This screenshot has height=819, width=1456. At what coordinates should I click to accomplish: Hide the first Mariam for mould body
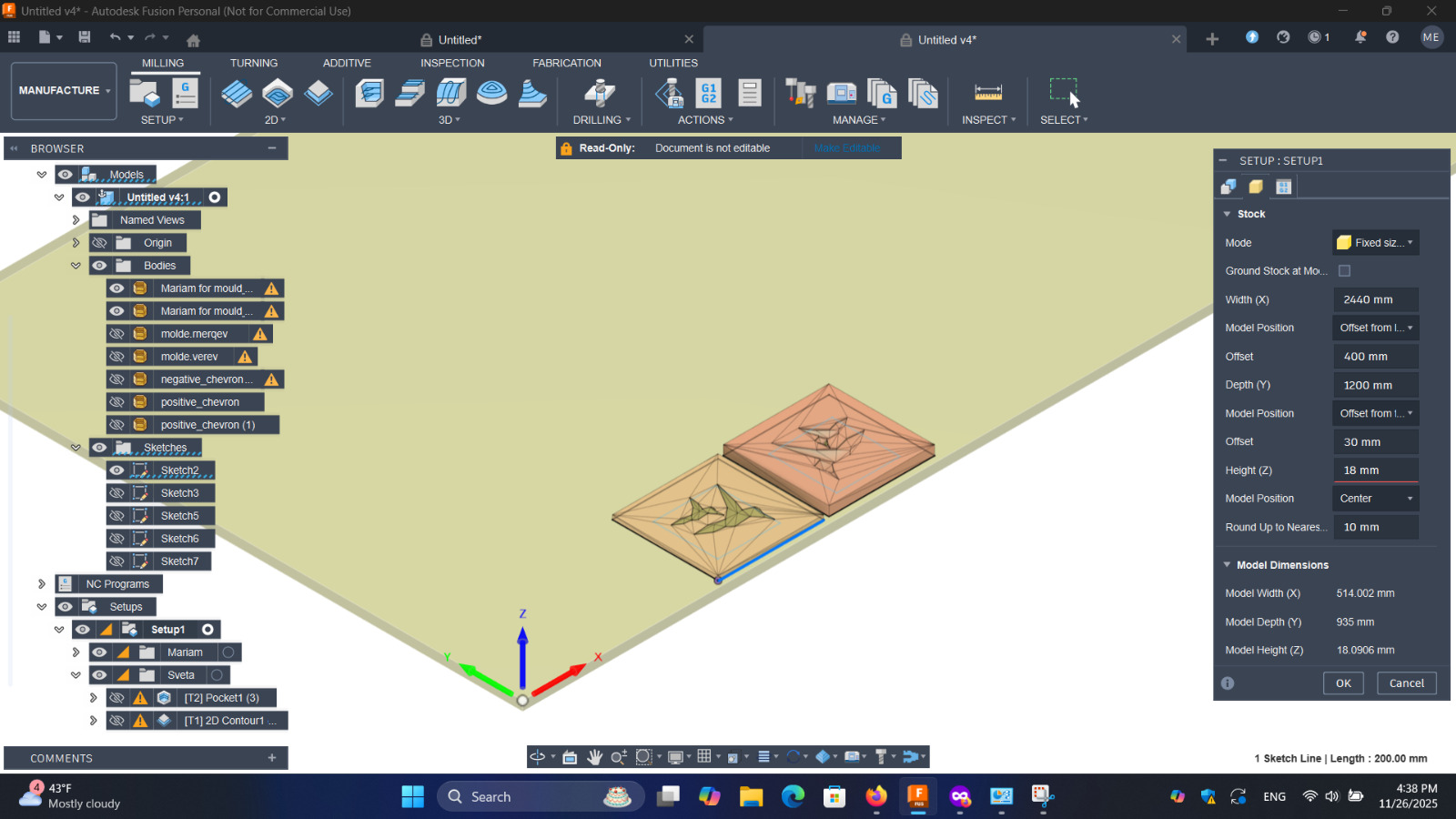pyautogui.click(x=116, y=288)
